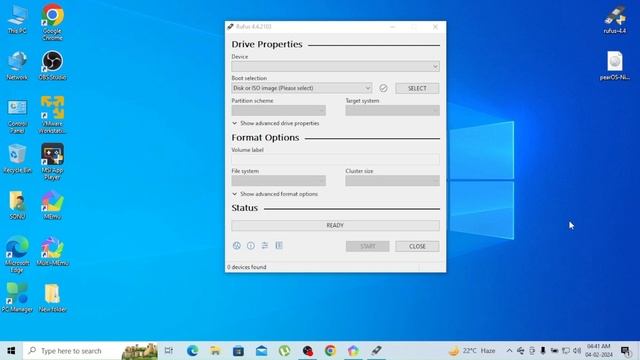
Task: Select the rufus-4.4 executable on the desktop
Action: (615, 20)
